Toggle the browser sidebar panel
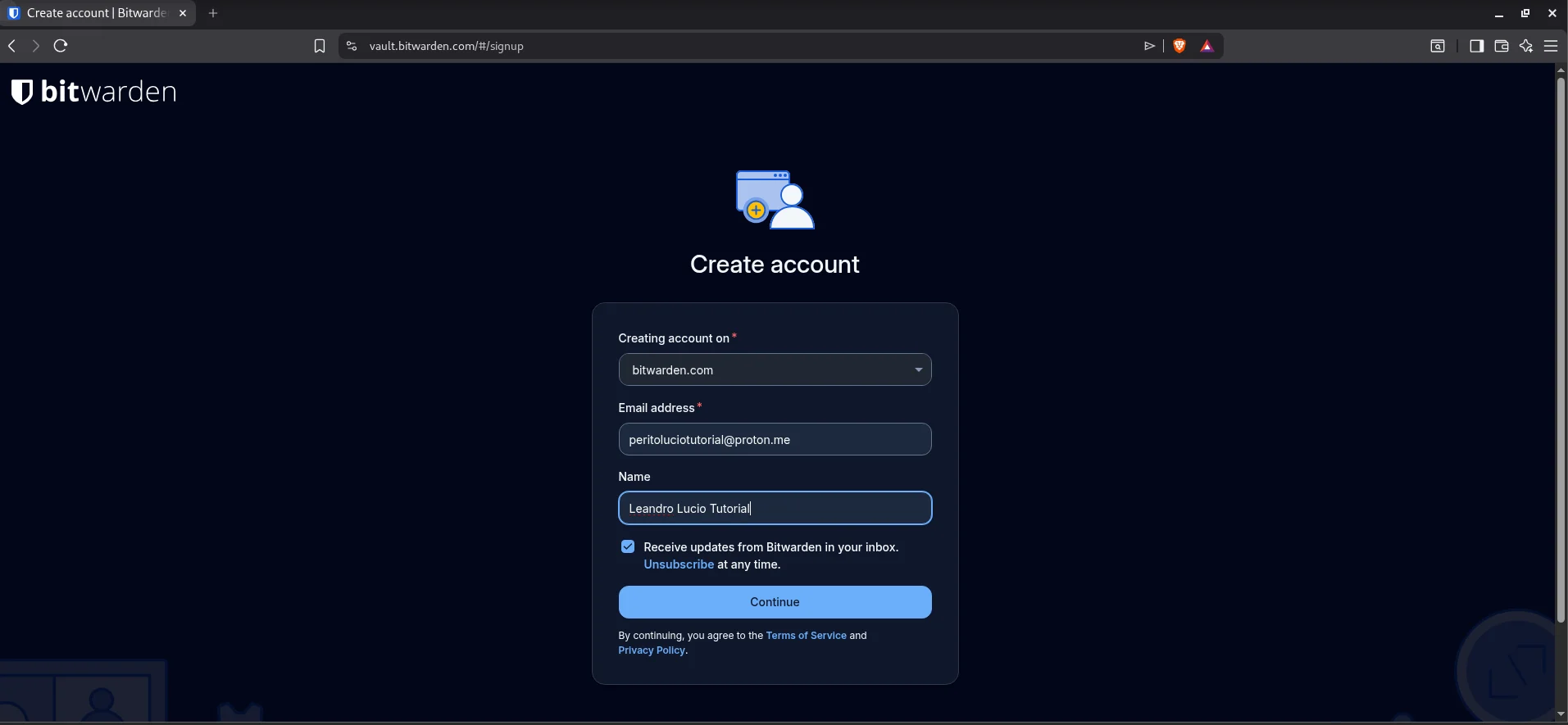Viewport: 1568px width, 725px height. [x=1476, y=46]
